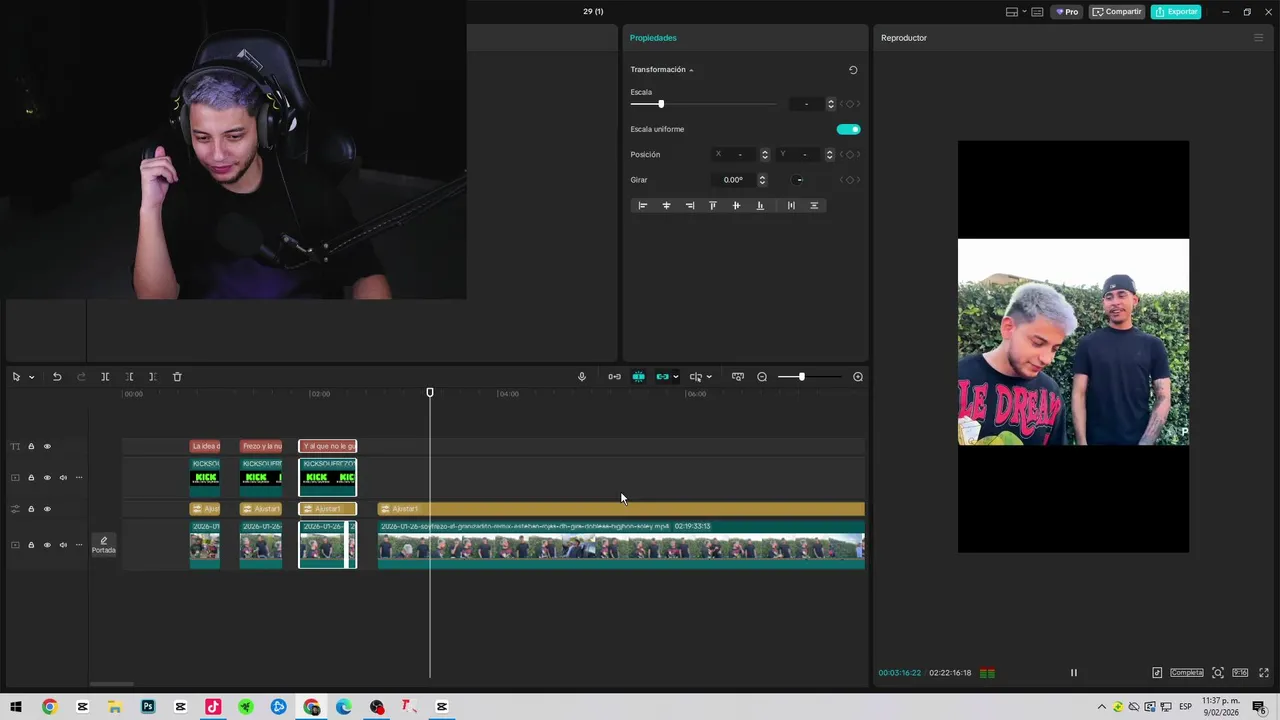Open the Propiedades tab
1280x720 pixels.
pyautogui.click(x=653, y=38)
